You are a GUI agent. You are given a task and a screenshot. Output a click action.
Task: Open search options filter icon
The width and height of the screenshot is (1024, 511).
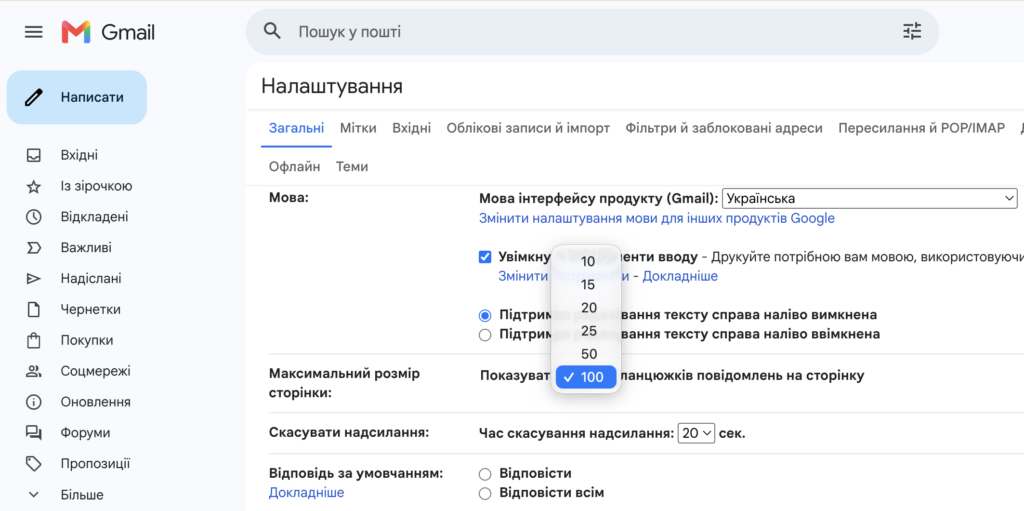point(912,31)
